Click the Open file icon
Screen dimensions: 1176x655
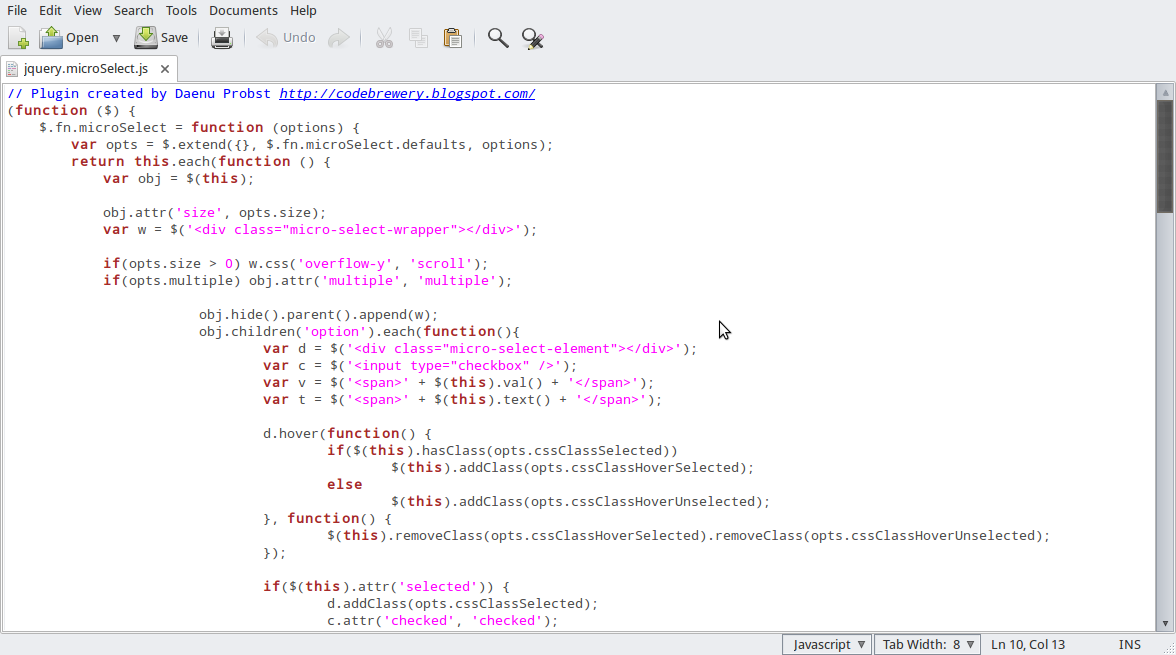[x=51, y=38]
